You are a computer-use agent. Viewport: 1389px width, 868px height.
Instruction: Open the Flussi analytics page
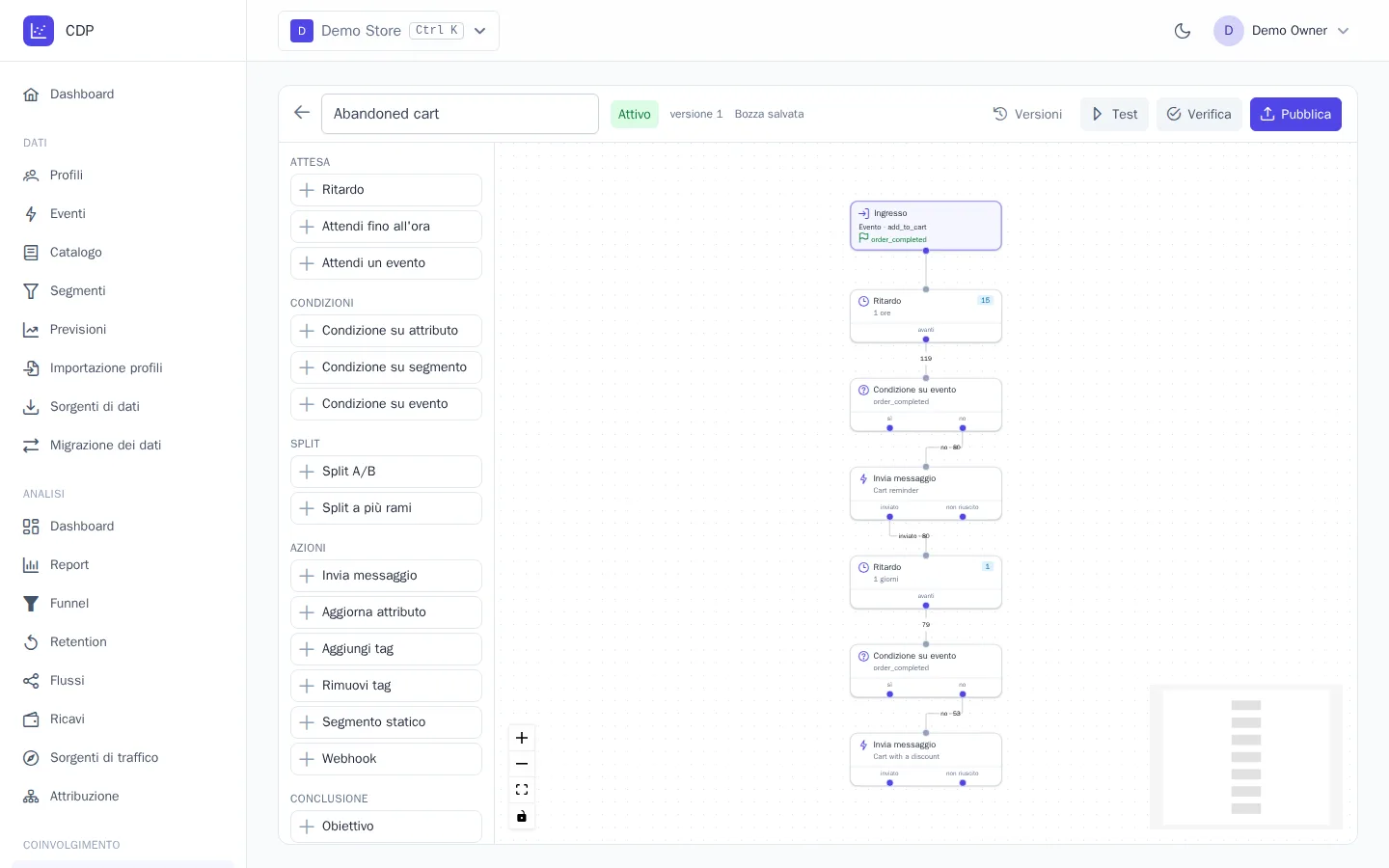click(123, 681)
